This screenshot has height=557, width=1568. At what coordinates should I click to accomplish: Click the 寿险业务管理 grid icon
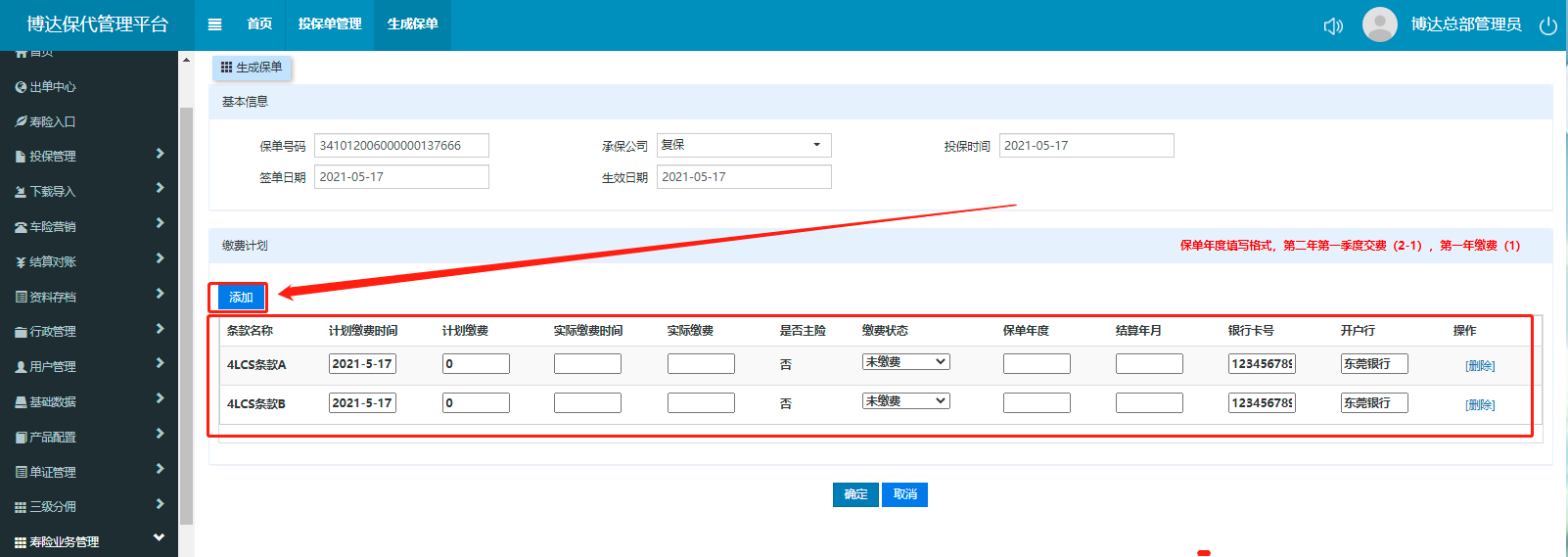click(21, 542)
